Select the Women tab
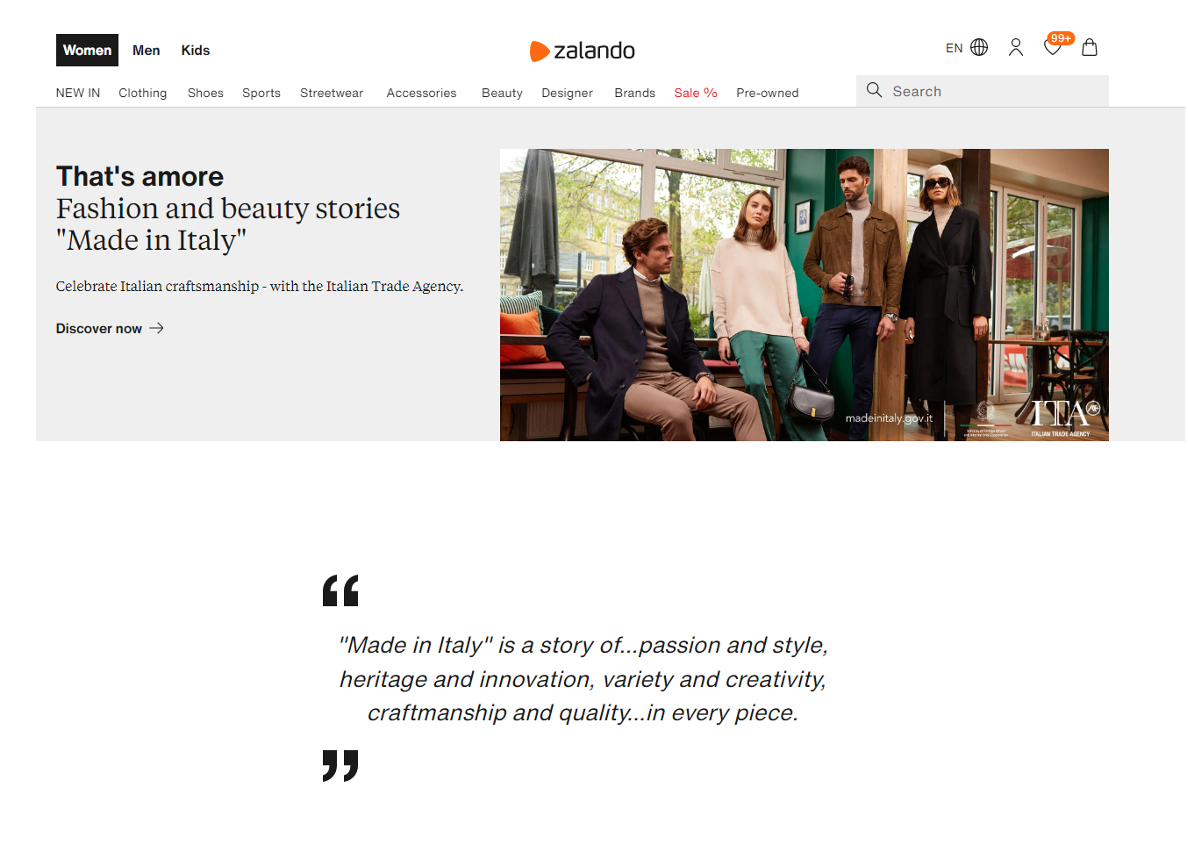The height and width of the screenshot is (848, 1188). (x=87, y=50)
